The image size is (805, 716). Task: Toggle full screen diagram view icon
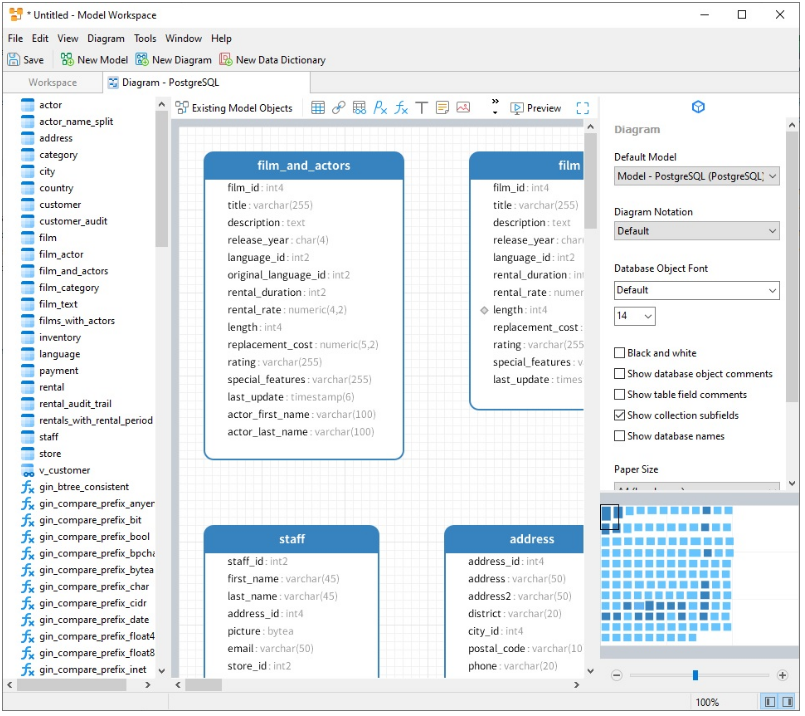click(583, 108)
